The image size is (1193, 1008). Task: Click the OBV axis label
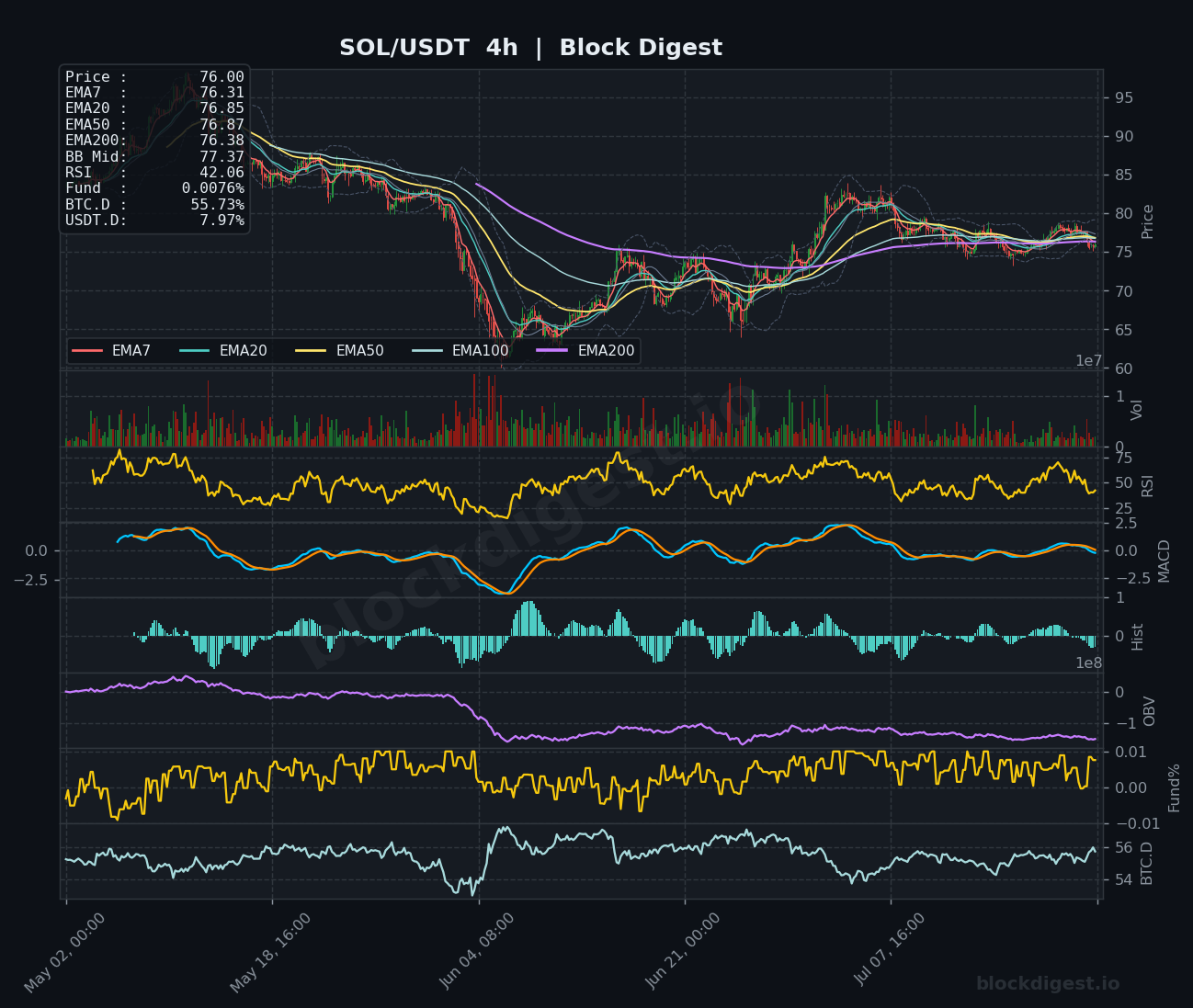point(1149,711)
